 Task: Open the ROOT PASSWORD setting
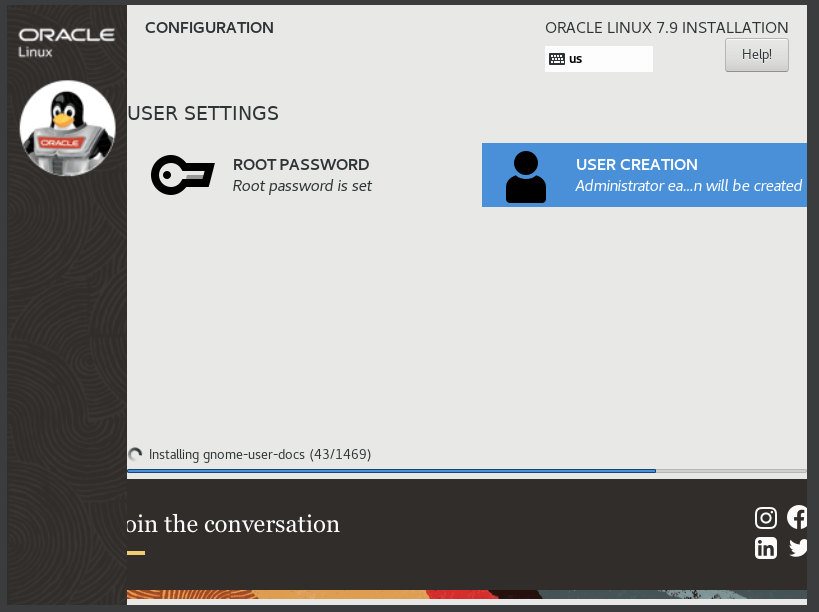tap(301, 165)
